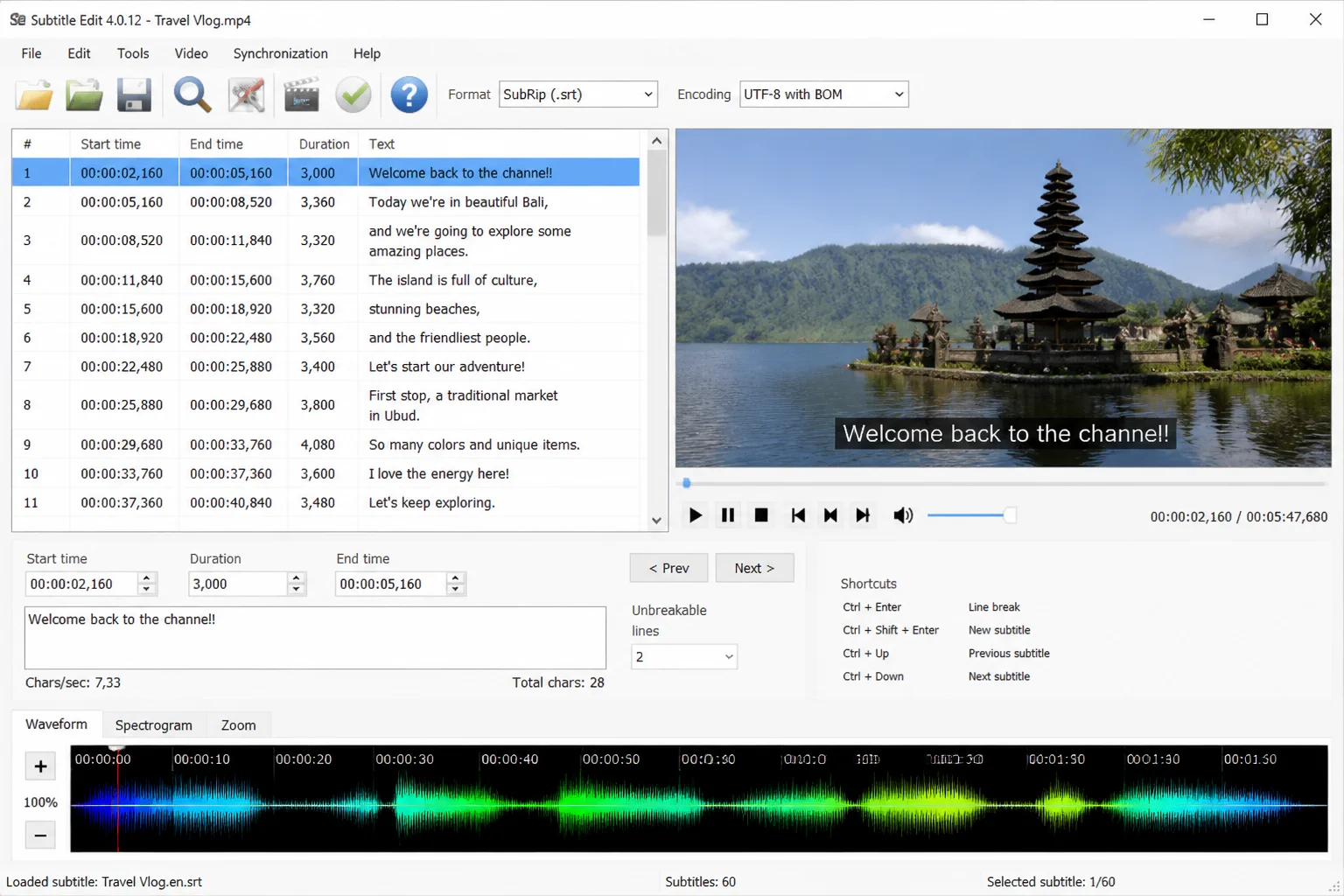
Task: Mute audio with speaker icon
Action: coord(903,515)
